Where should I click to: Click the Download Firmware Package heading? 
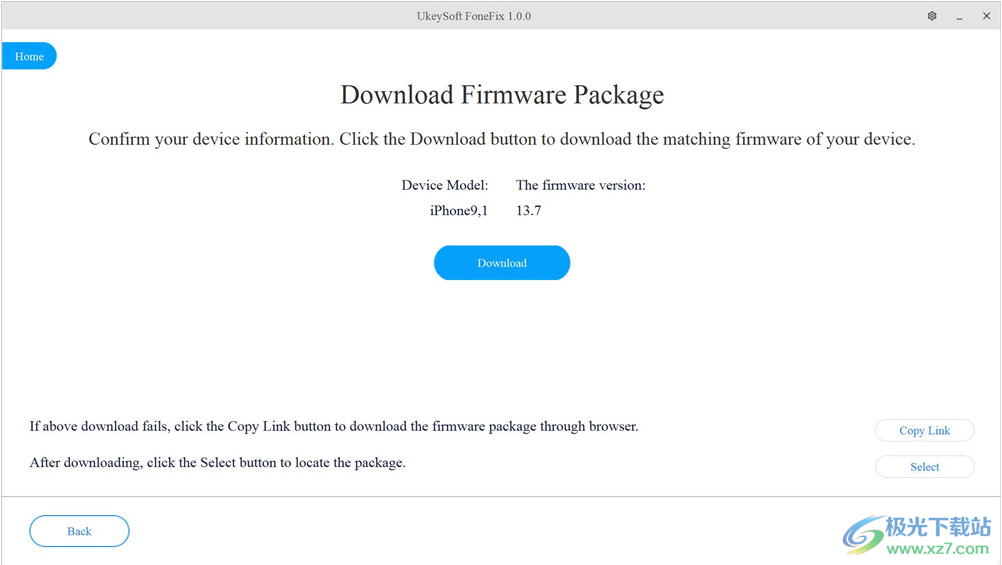[x=502, y=95]
